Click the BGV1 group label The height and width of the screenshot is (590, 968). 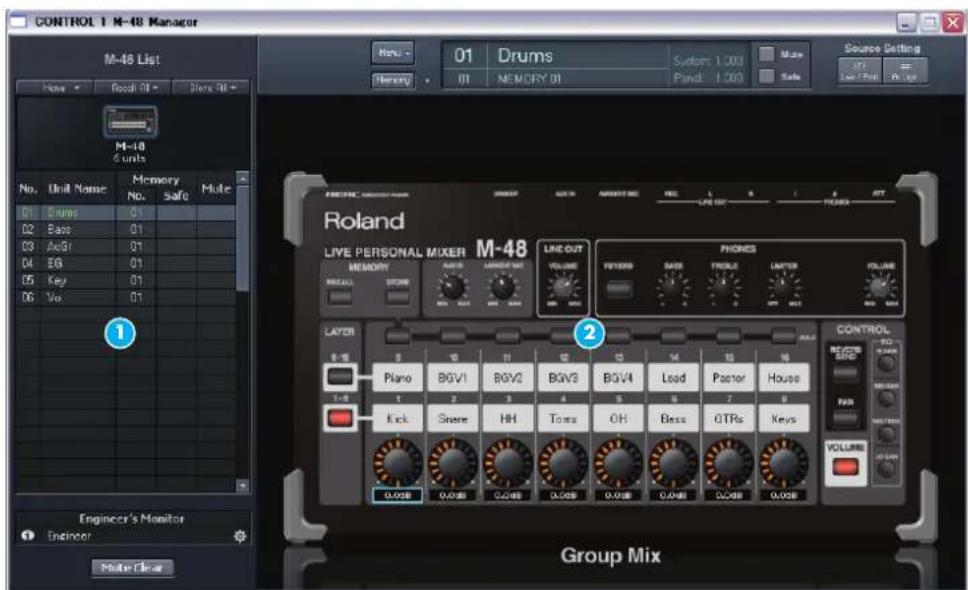pos(453,377)
